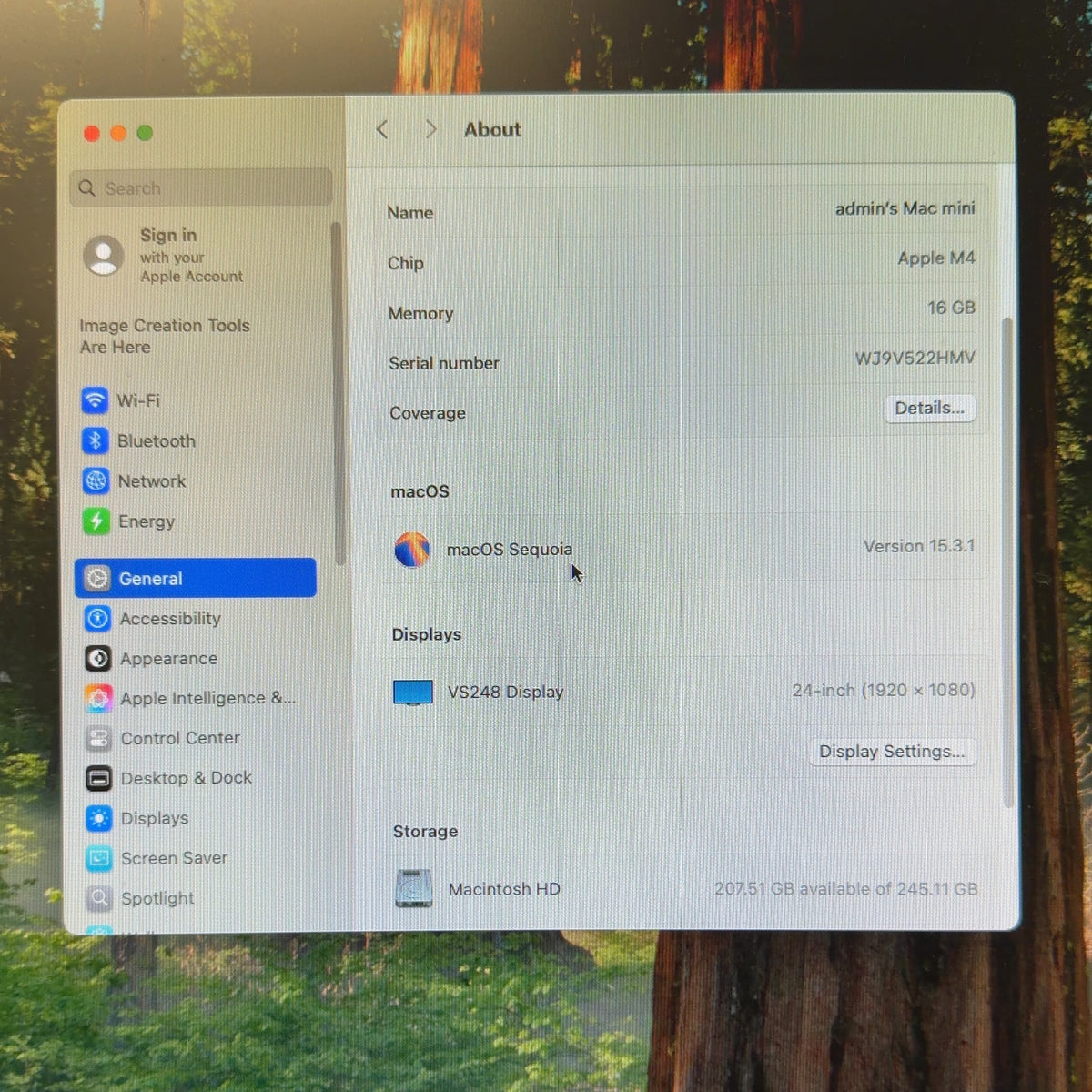Open Image Creation Tools Are Here notice
Screen dimensions: 1092x1092
[164, 336]
